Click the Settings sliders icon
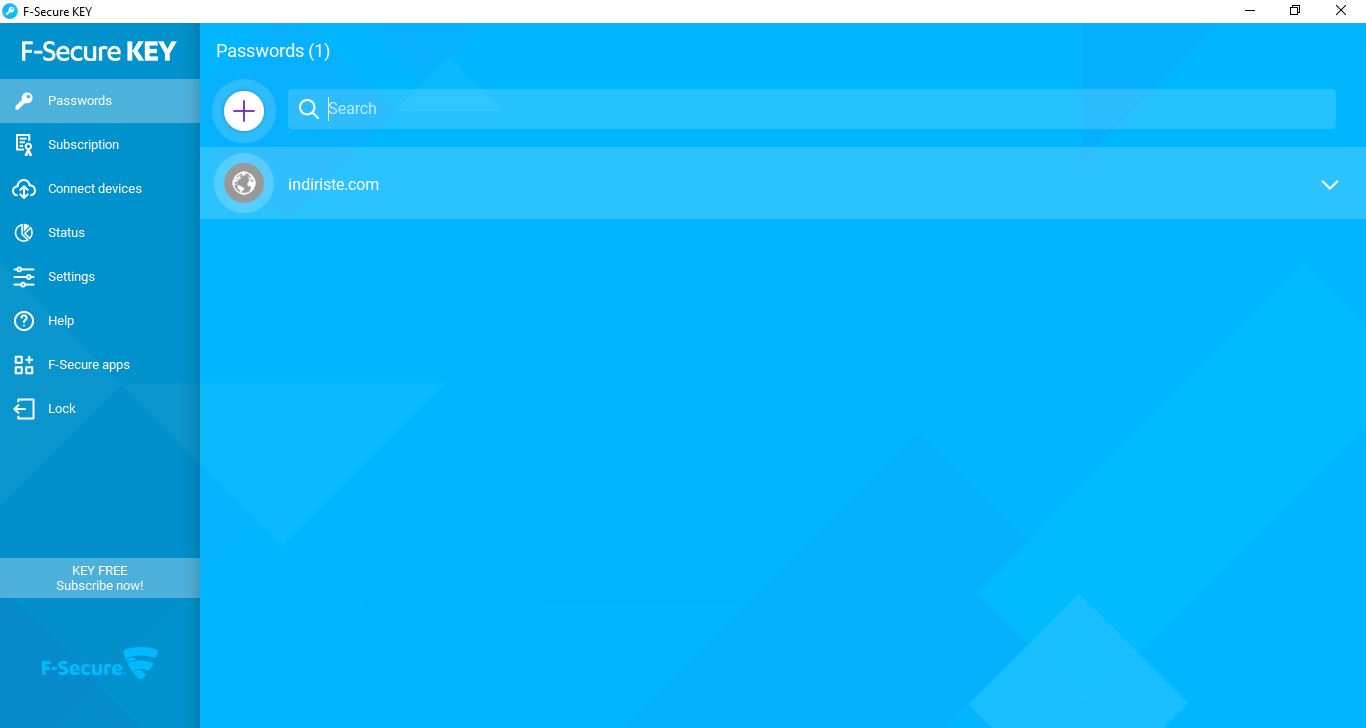Screen dimensions: 1366x728 pyautogui.click(x=24, y=277)
